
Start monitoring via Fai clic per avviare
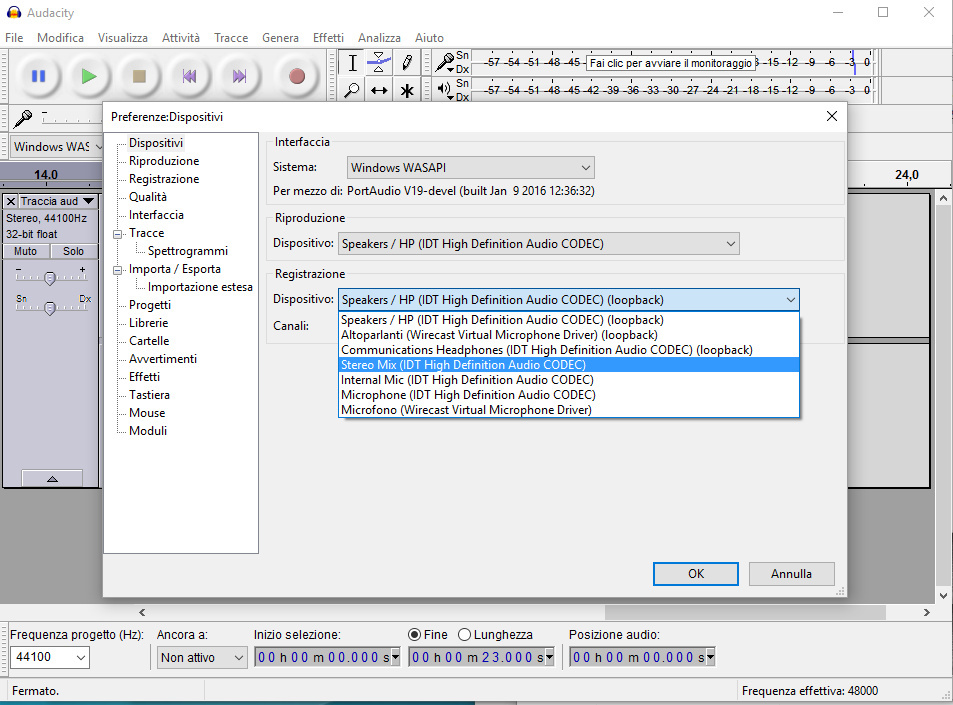point(671,63)
